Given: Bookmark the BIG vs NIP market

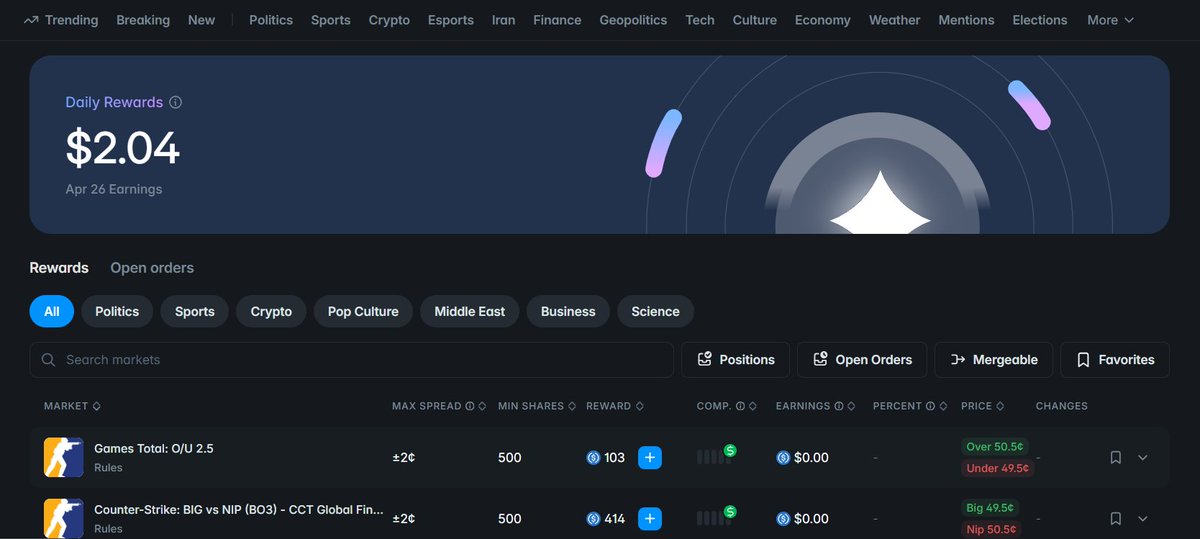Looking at the screenshot, I should point(1116,518).
